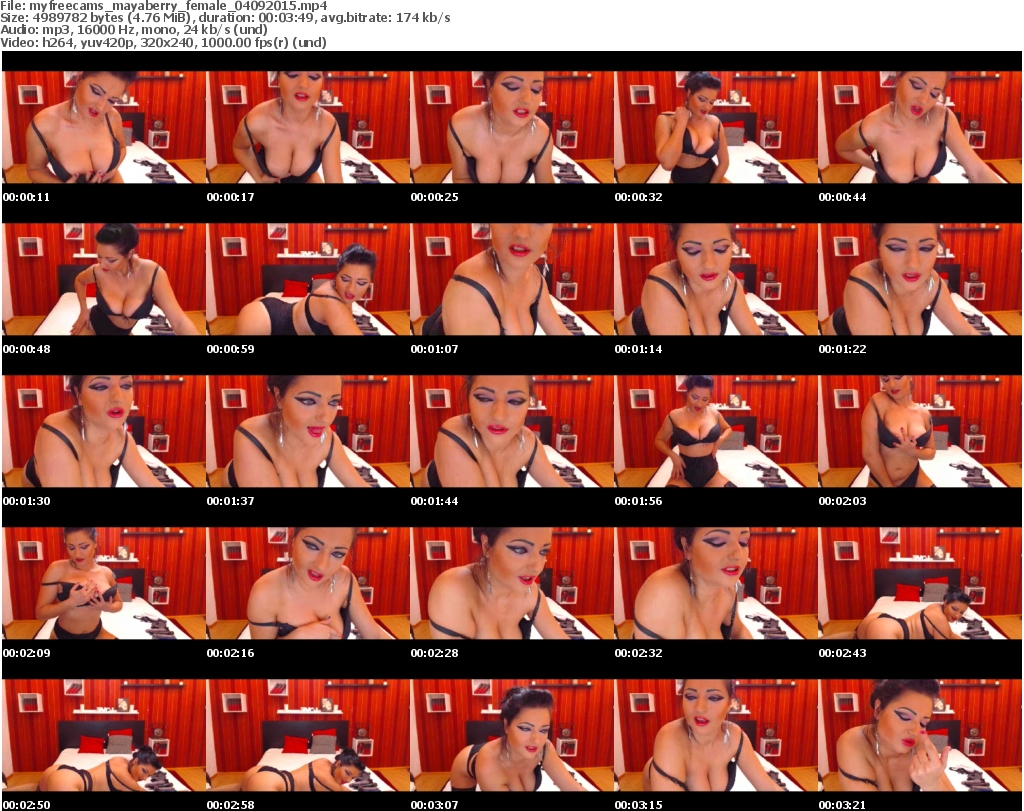
Task: Select the frame captured at 00:01:07
Action: (x=512, y=279)
